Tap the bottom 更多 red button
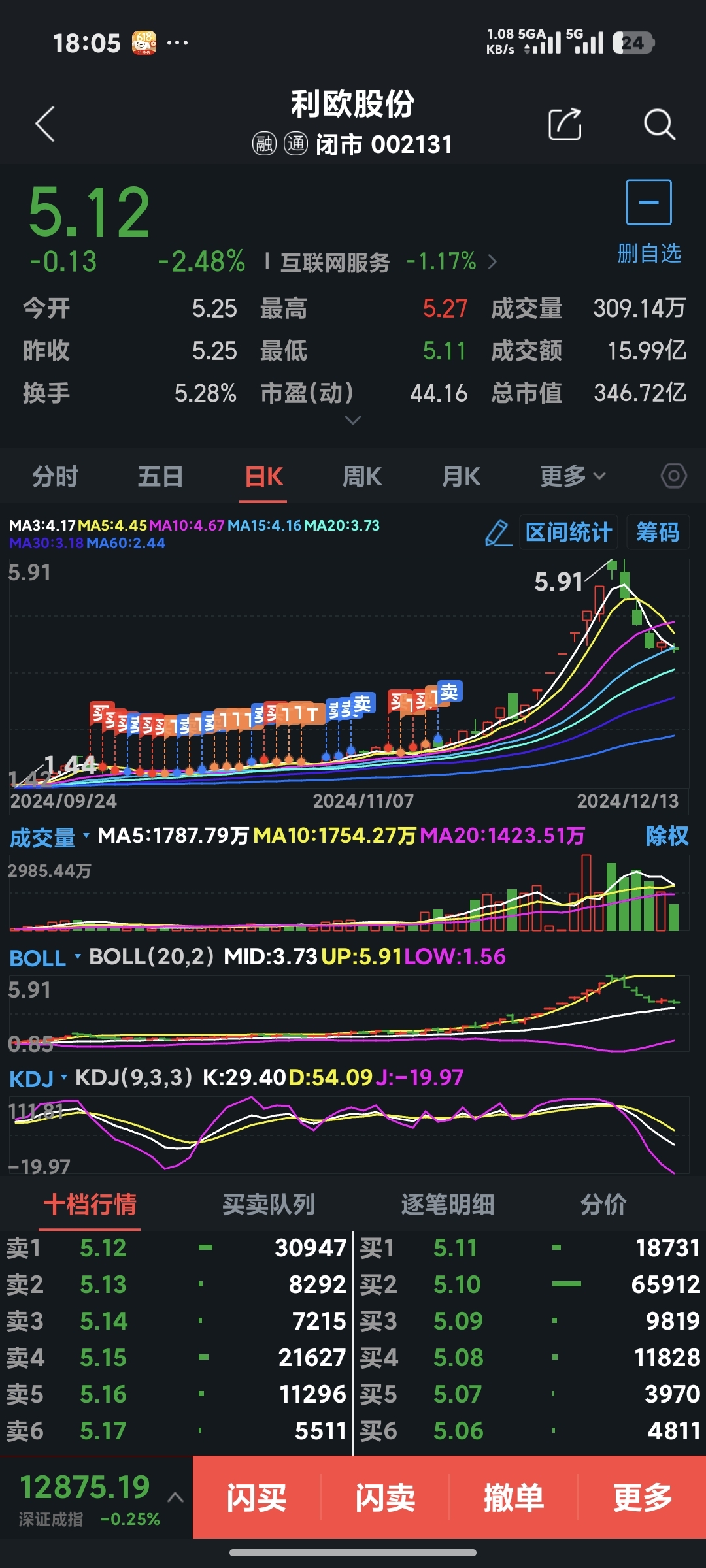The image size is (706, 1568). click(643, 1497)
